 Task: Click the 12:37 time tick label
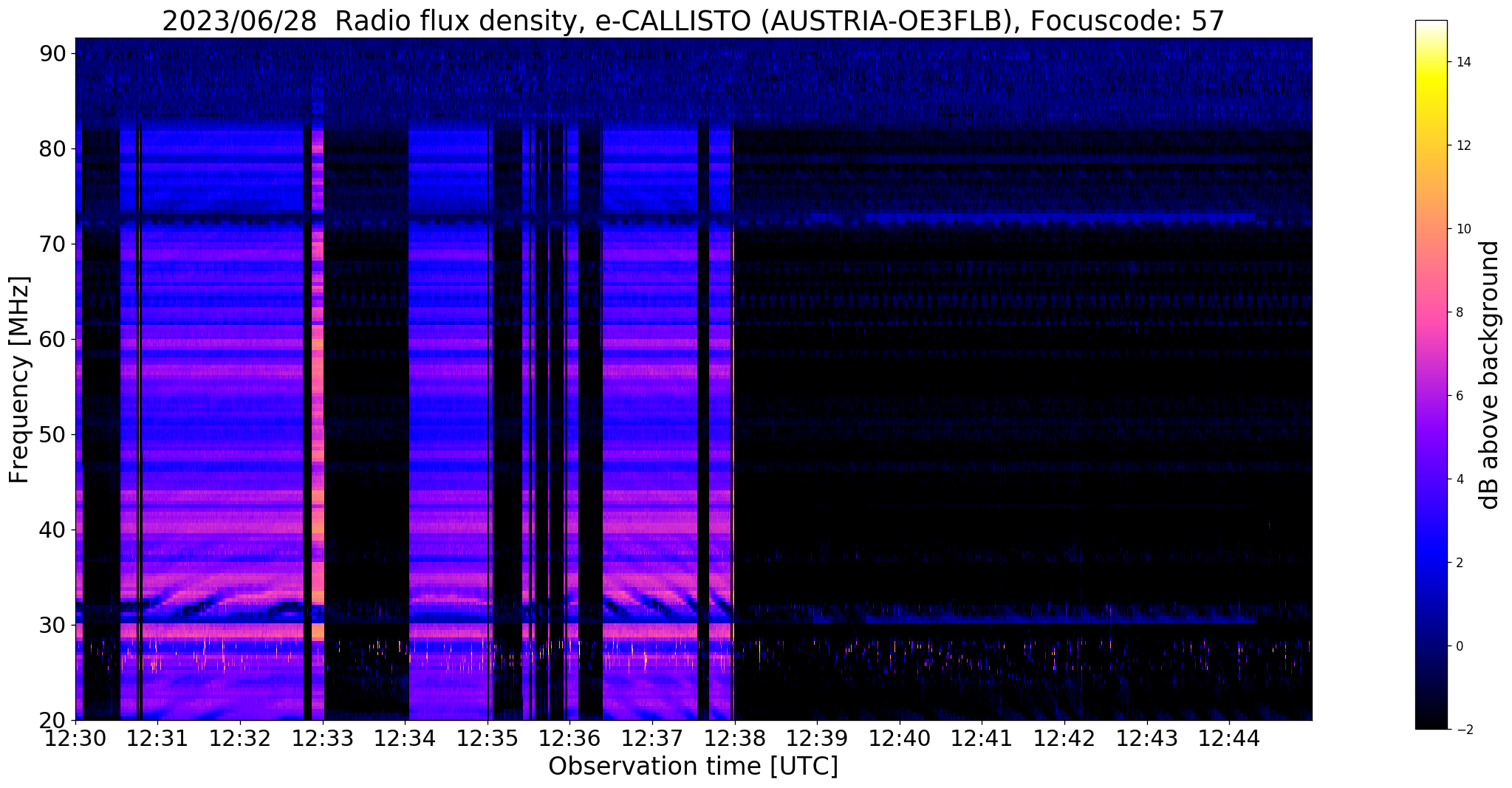[x=652, y=738]
